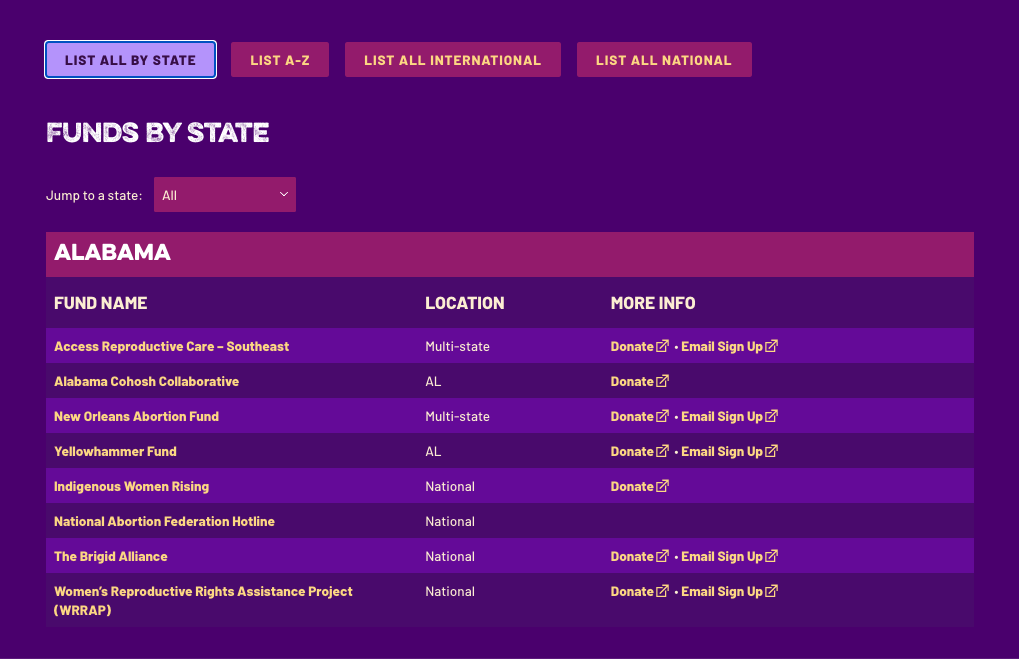Open Alabama Cohosh Collaborative fund page
Viewport: 1019px width, 659px height.
pyautogui.click(x=146, y=381)
